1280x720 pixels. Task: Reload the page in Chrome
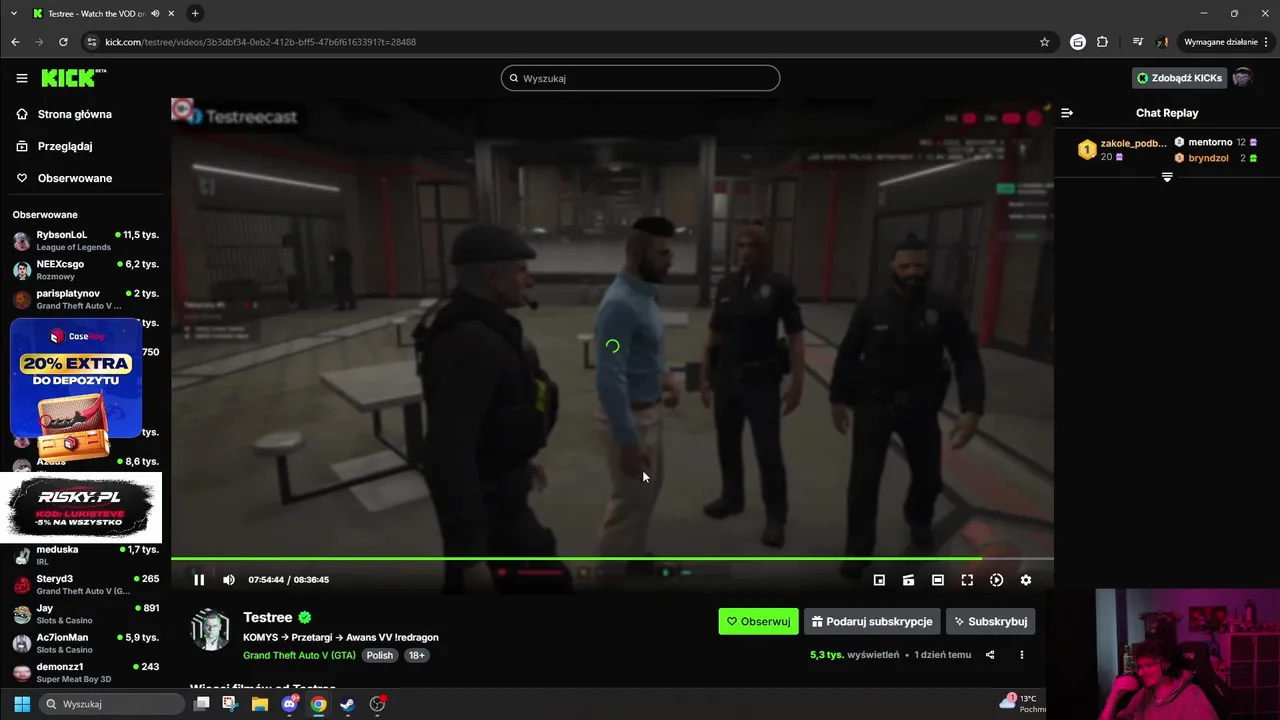click(x=63, y=42)
